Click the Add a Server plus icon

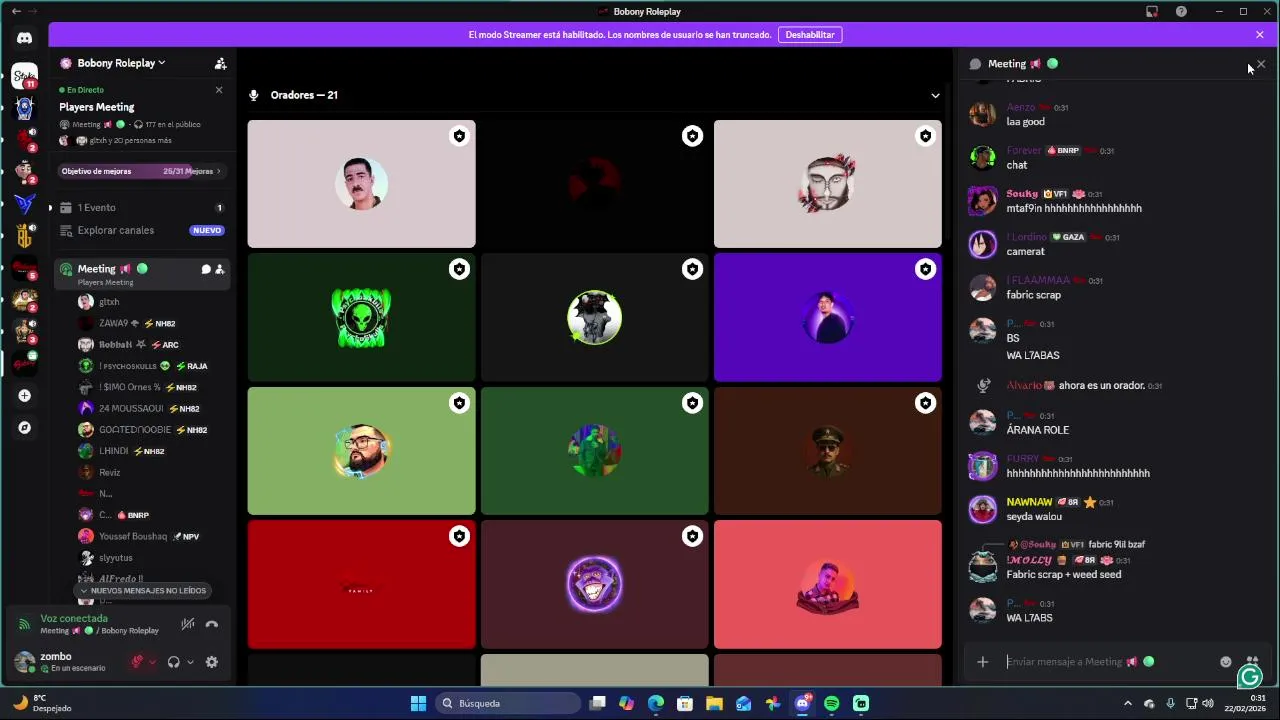[x=24, y=396]
